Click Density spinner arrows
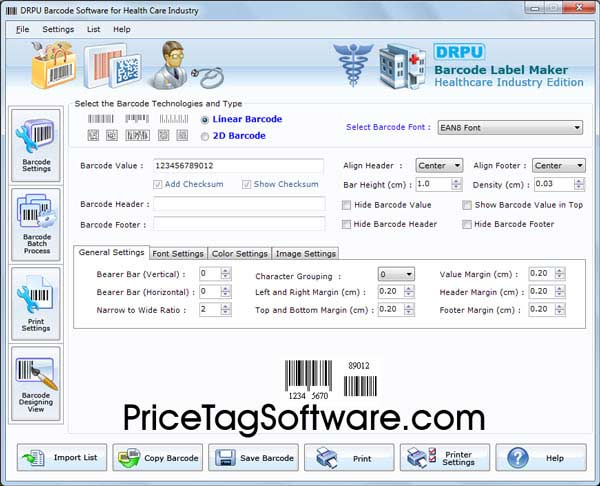This screenshot has height=486, width=600. click(579, 184)
